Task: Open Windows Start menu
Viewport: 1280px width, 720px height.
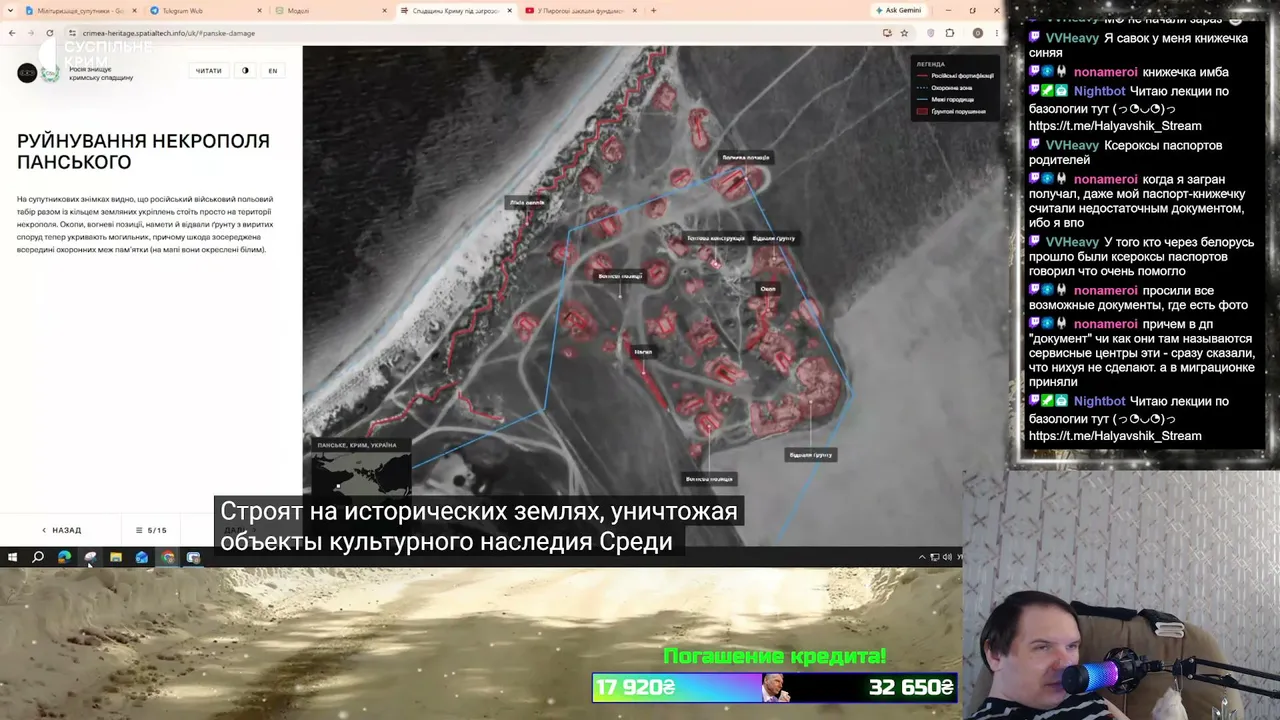Action: pyautogui.click(x=12, y=557)
